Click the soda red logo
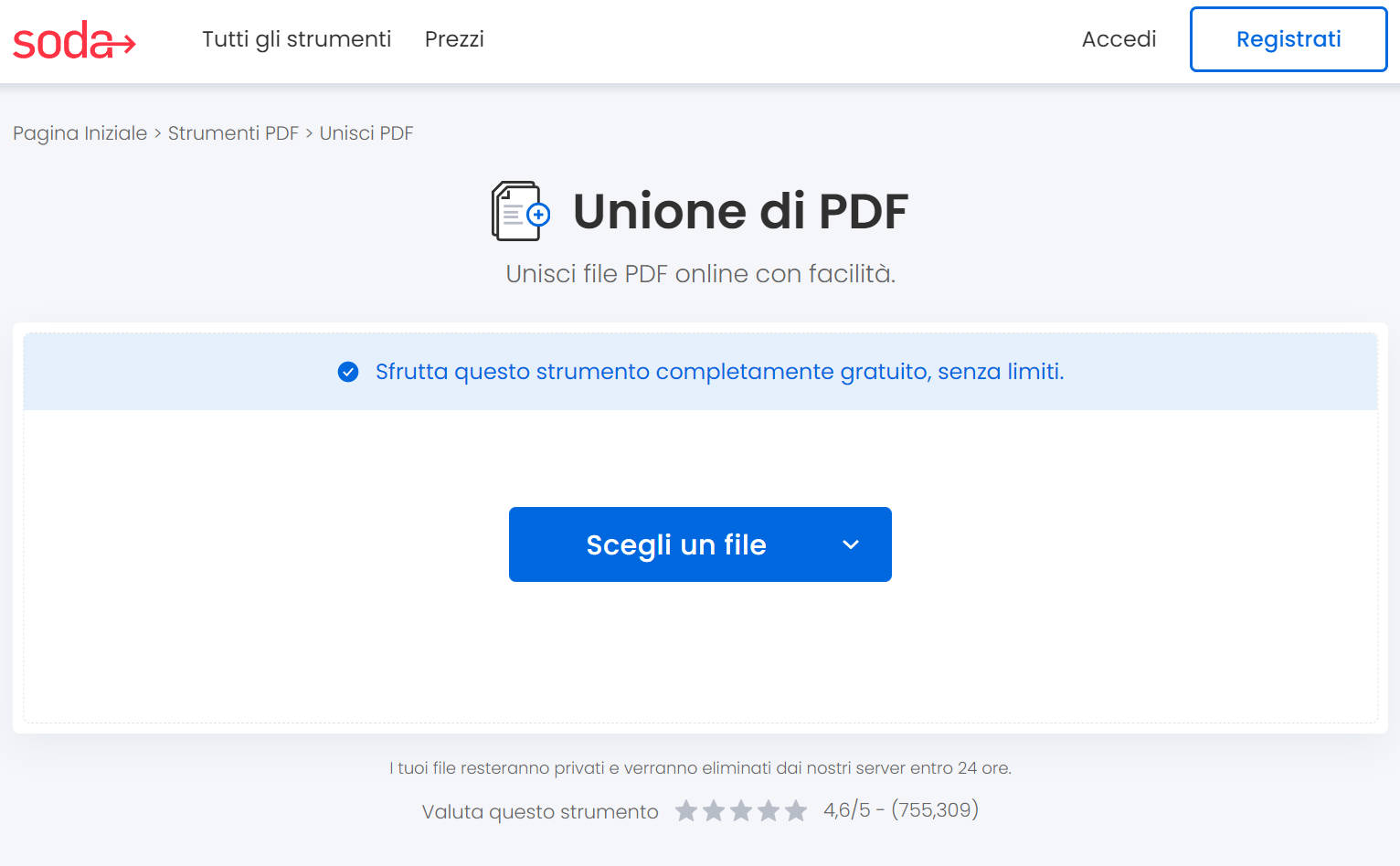The width and height of the screenshot is (1400, 866). tap(73, 39)
